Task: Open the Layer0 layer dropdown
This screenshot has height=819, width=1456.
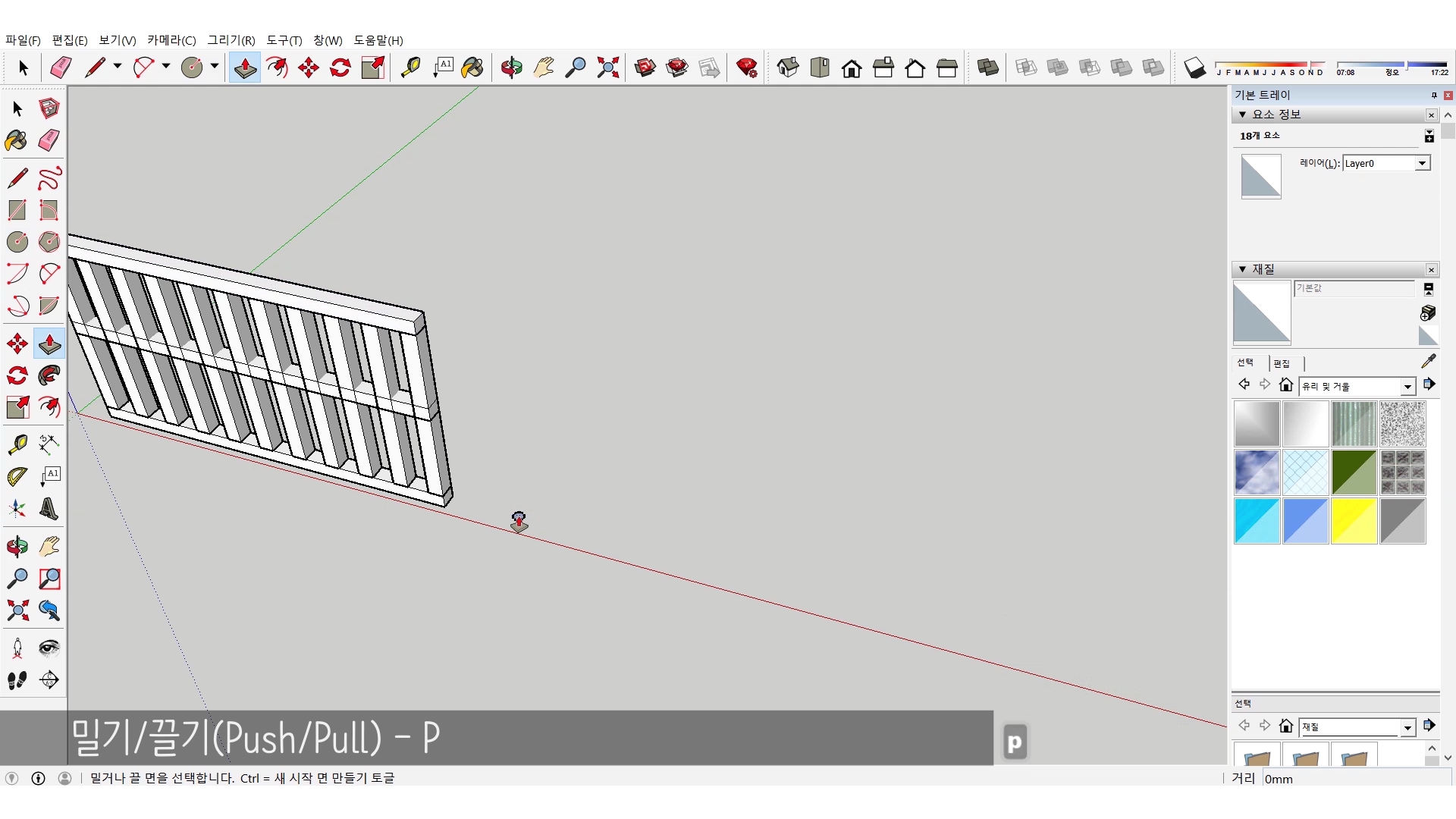Action: pos(1422,163)
